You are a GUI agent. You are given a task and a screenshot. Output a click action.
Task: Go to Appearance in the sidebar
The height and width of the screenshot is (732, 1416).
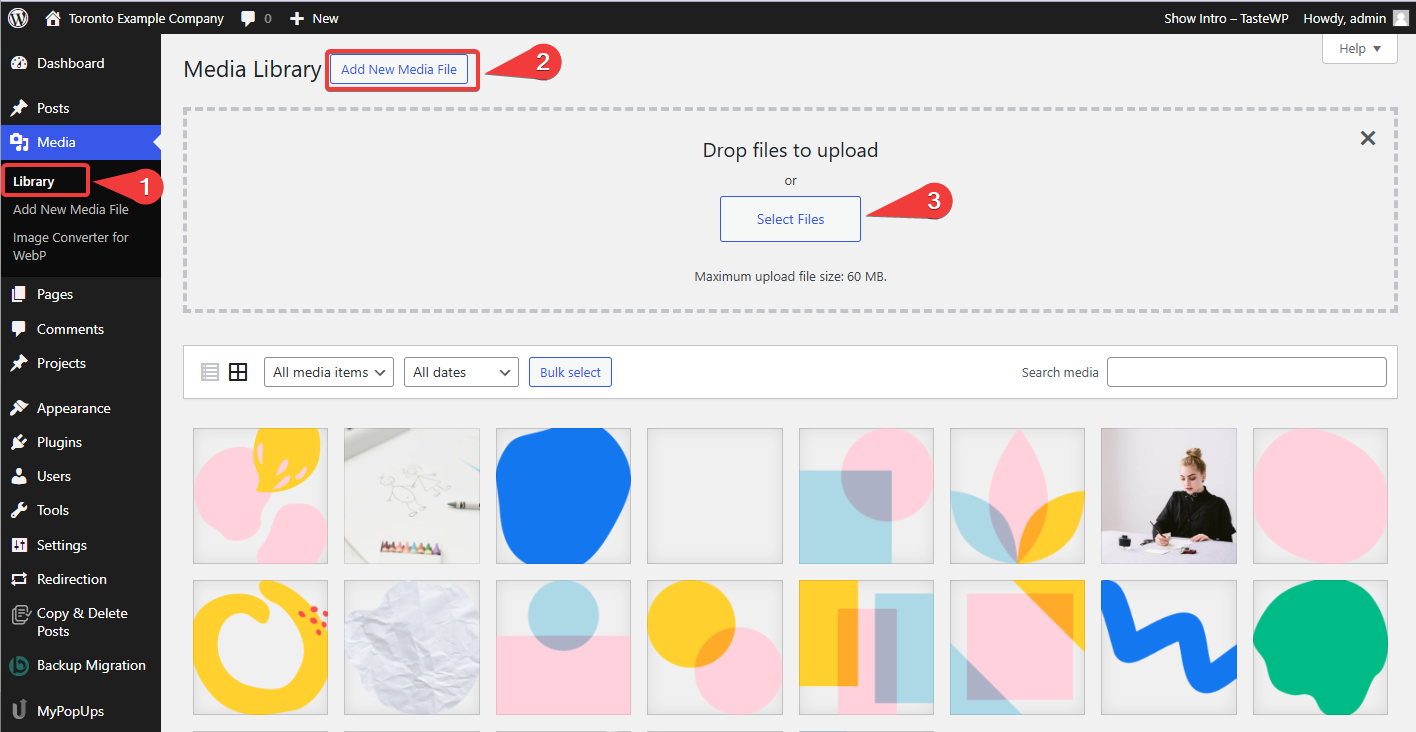[73, 408]
